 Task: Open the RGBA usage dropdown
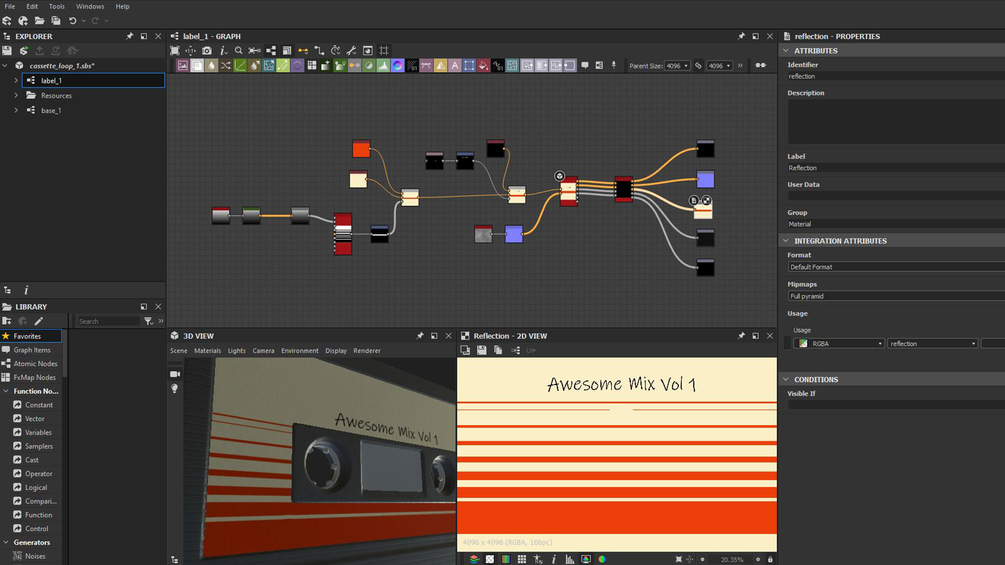click(839, 344)
